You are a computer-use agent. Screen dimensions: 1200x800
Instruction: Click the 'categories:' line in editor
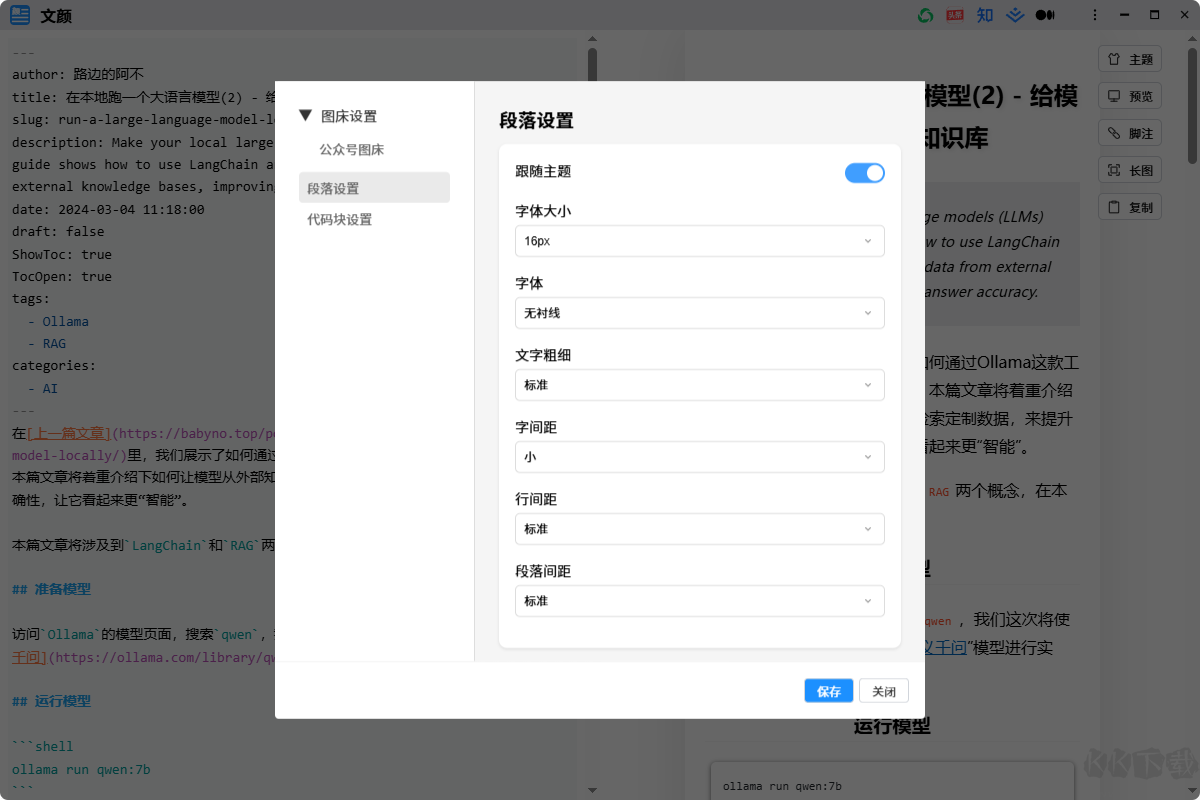[54, 366]
